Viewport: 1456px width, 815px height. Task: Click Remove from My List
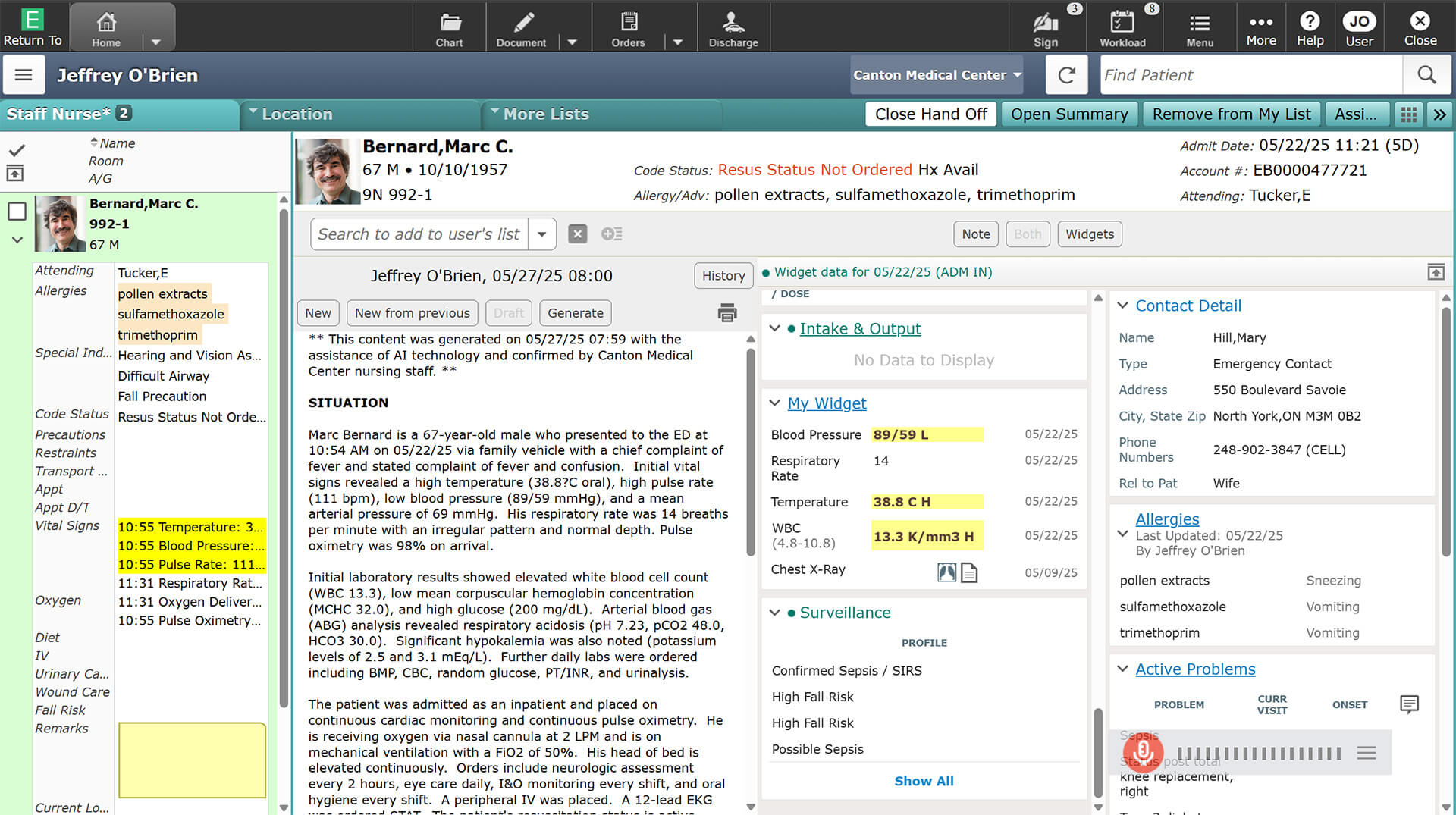pos(1232,114)
